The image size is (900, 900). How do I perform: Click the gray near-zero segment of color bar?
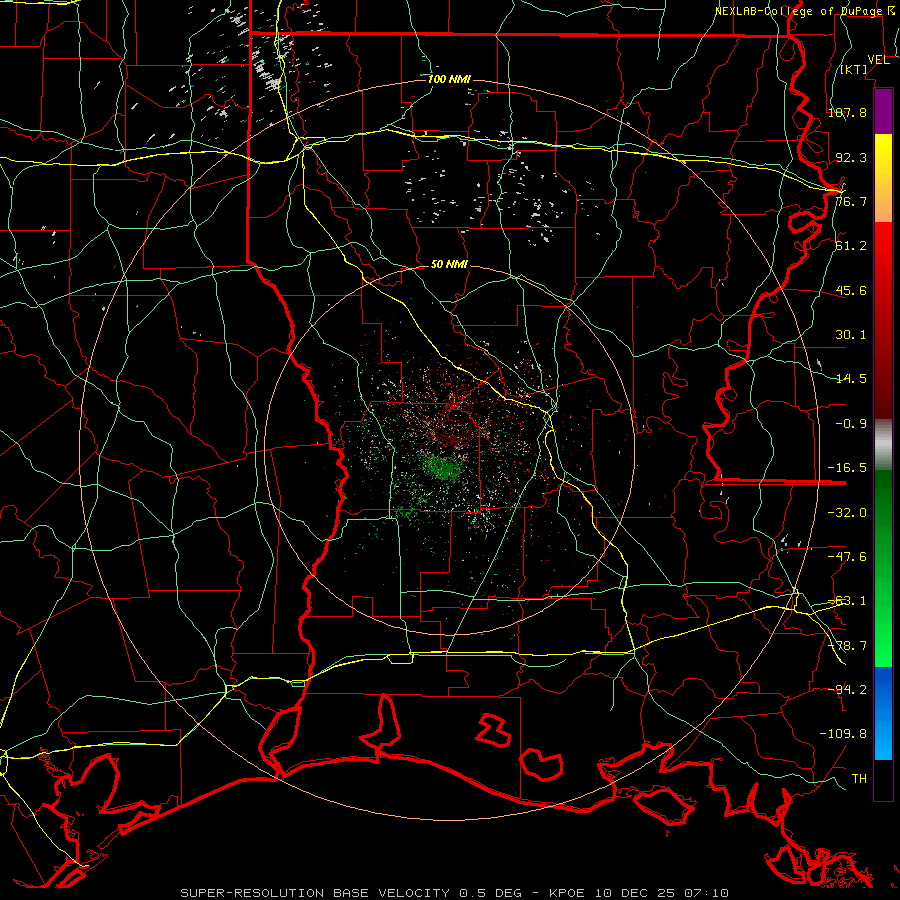[x=883, y=444]
